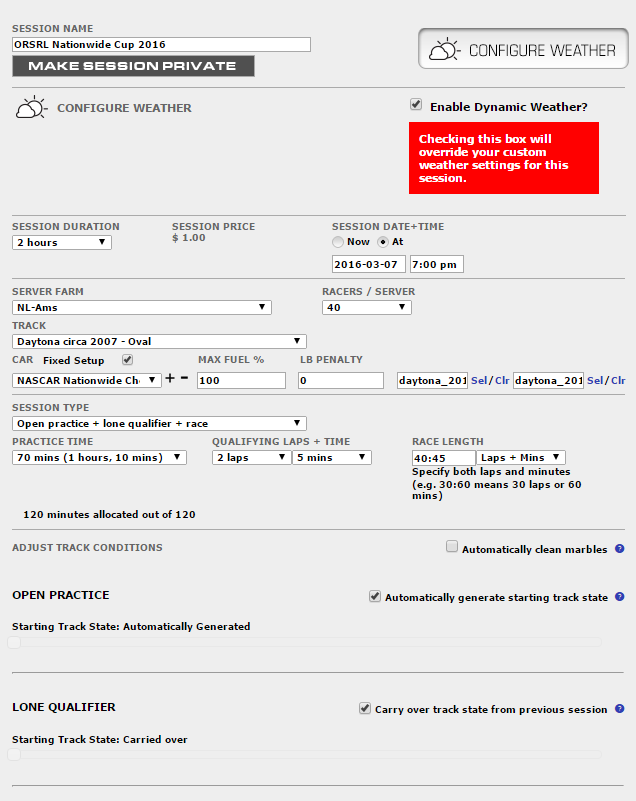Open the Session Duration dropdown
The width and height of the screenshot is (636, 801).
[62, 243]
